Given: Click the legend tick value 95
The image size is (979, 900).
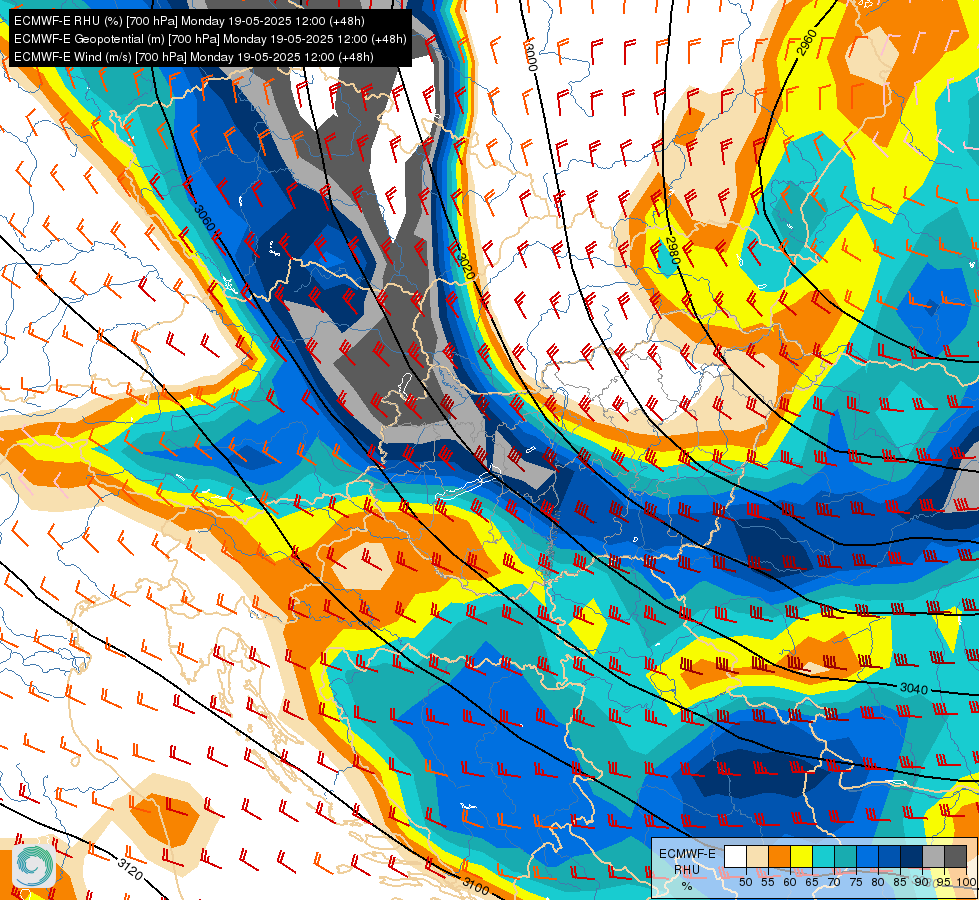Looking at the screenshot, I should pos(944,882).
